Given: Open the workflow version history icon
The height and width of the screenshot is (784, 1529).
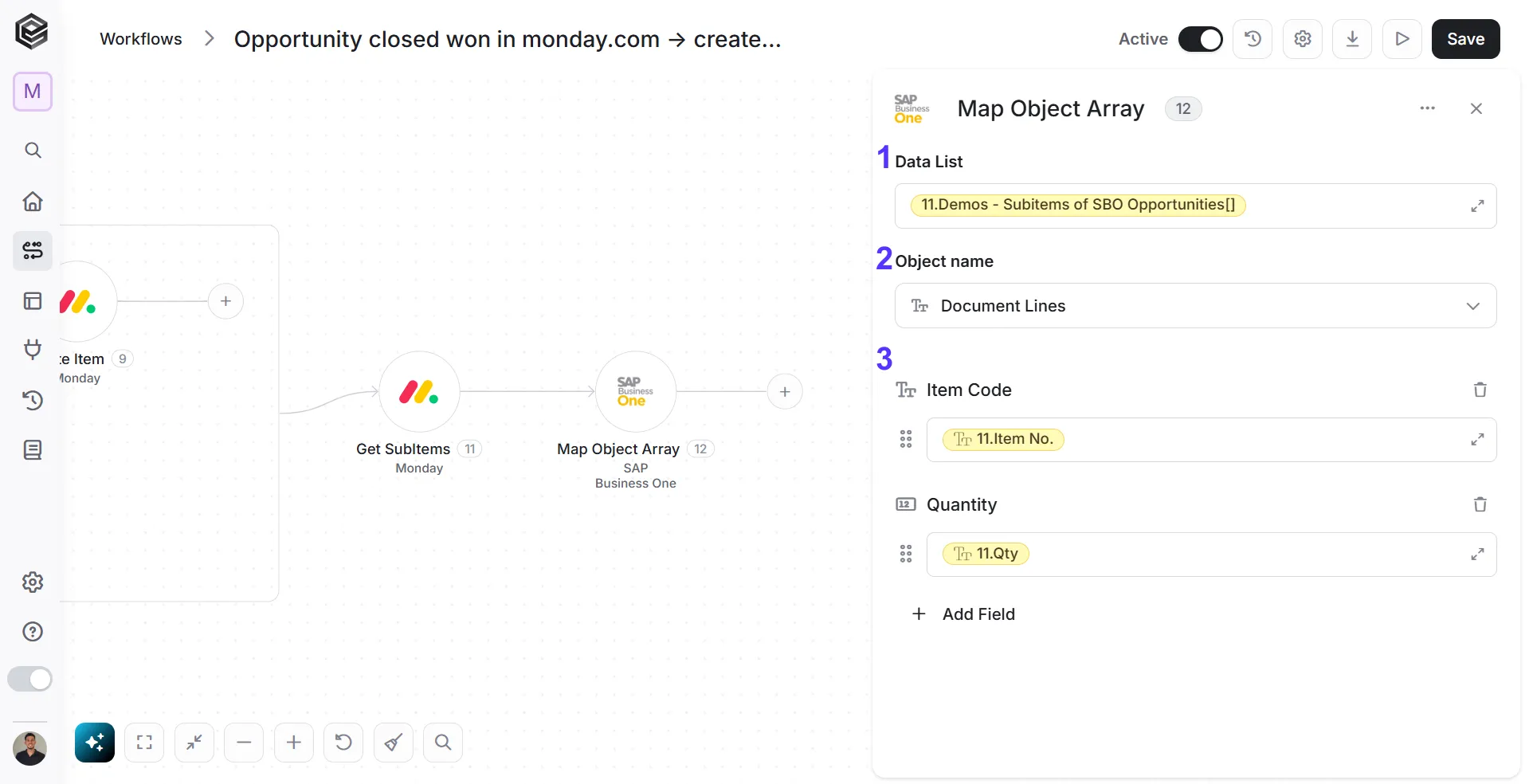Looking at the screenshot, I should click(x=1253, y=39).
